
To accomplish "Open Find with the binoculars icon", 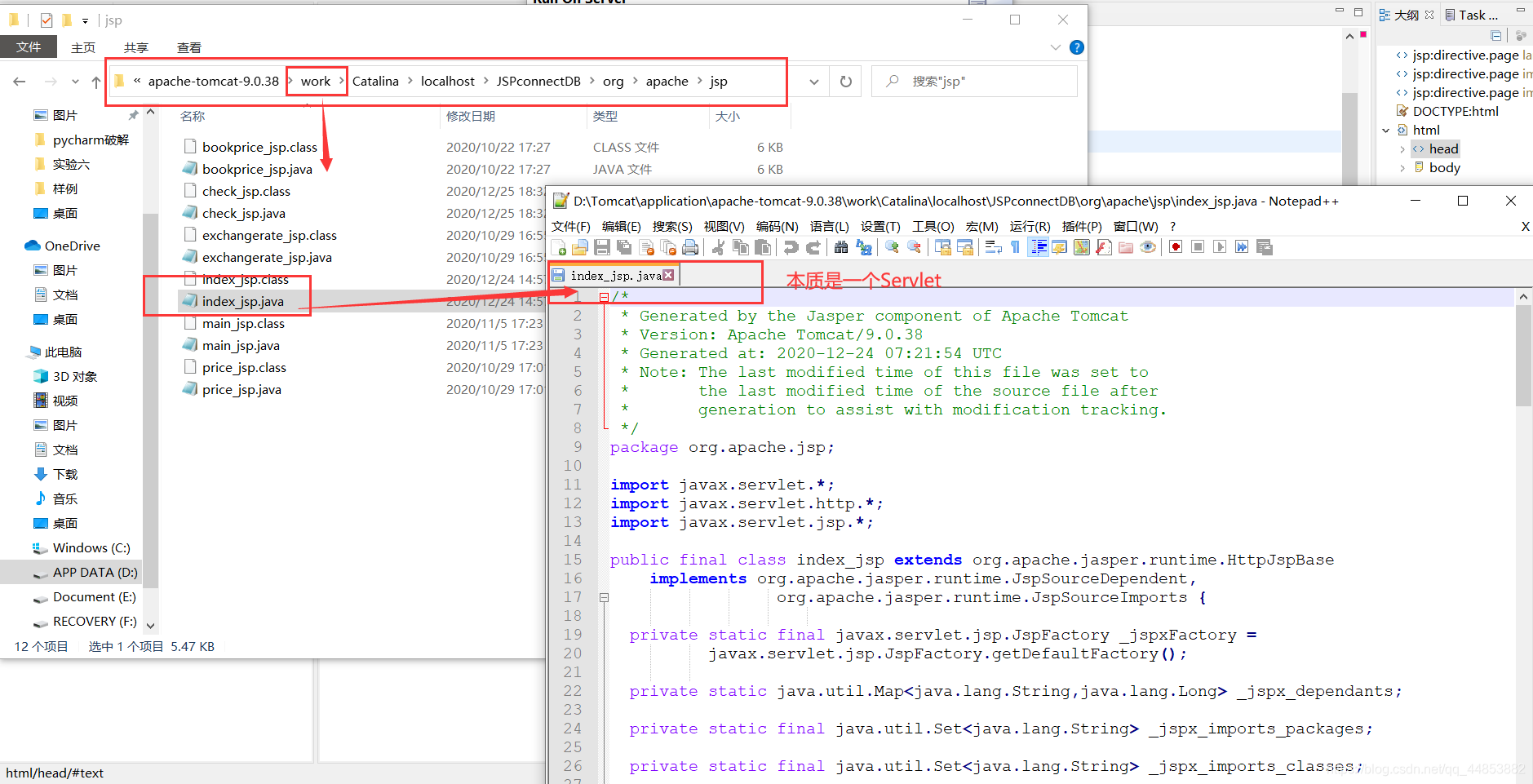I will coord(841,247).
